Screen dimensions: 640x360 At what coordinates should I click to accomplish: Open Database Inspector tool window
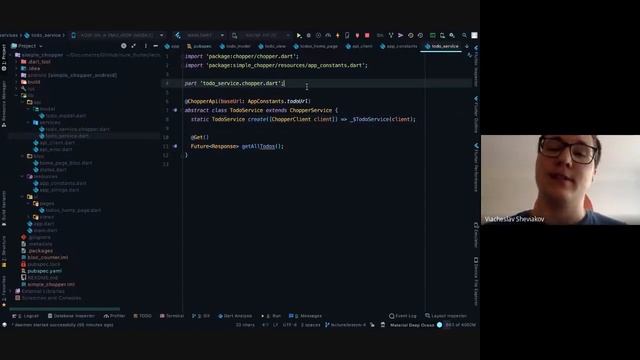pyautogui.click(x=71, y=316)
